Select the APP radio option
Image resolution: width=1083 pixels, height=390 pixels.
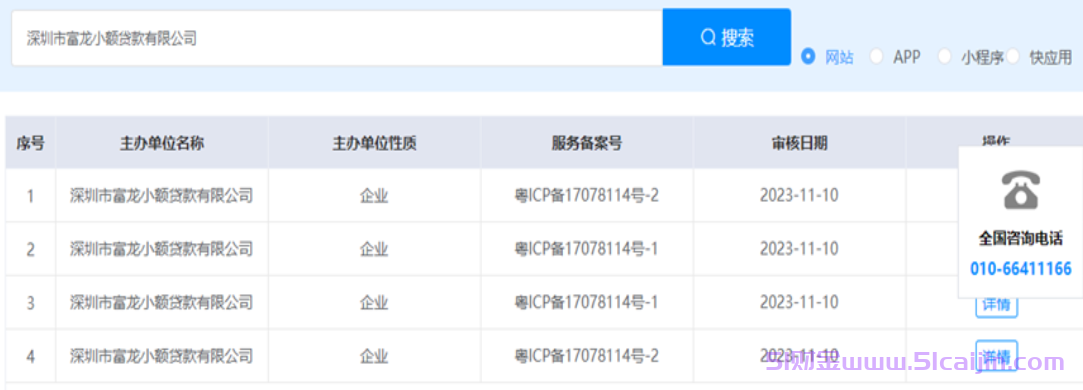point(876,57)
